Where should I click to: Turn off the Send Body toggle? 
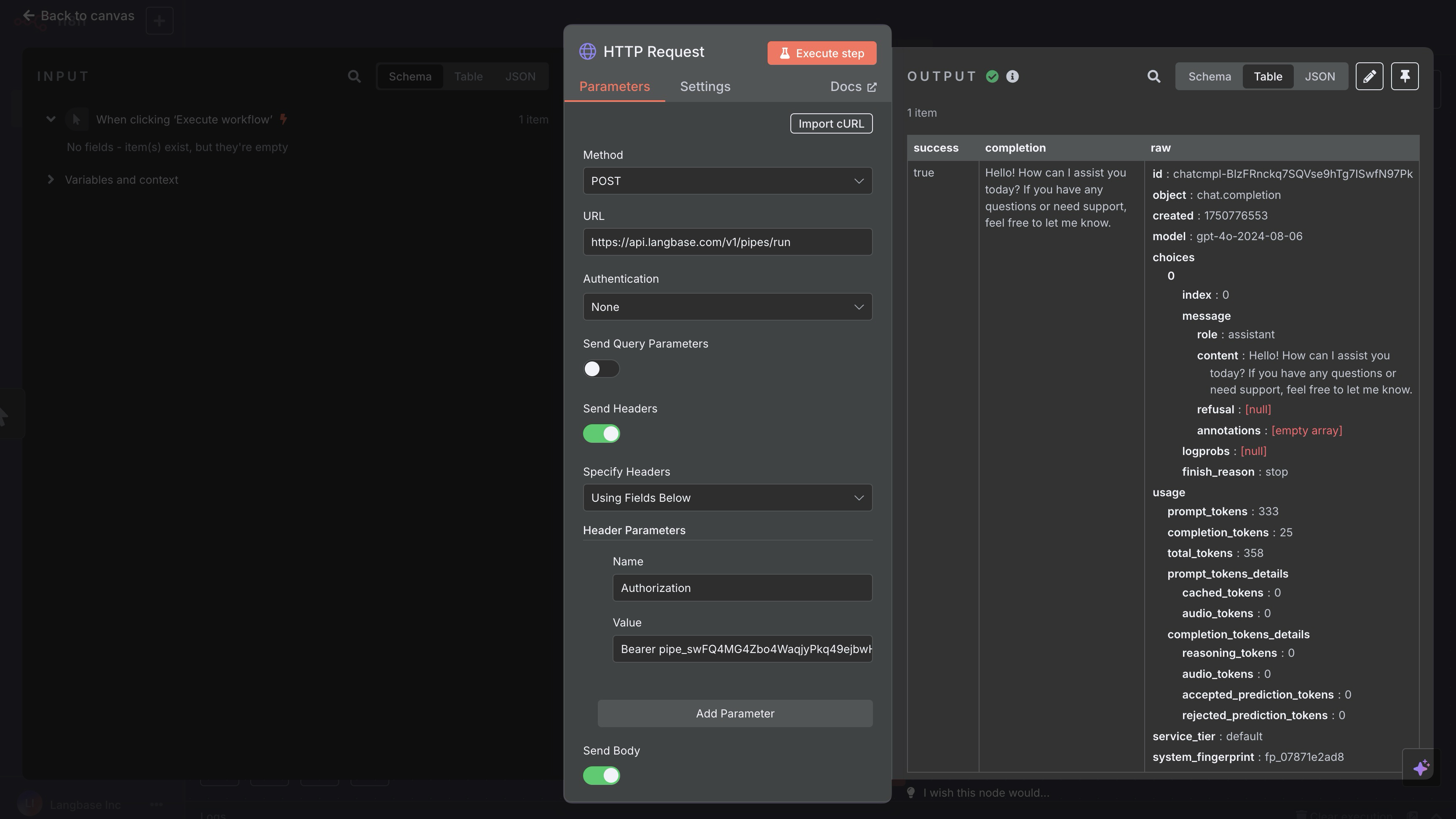601,776
